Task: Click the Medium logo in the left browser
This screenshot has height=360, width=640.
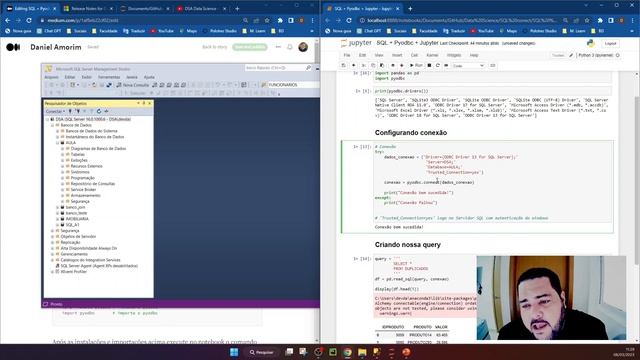Action: 13,47
